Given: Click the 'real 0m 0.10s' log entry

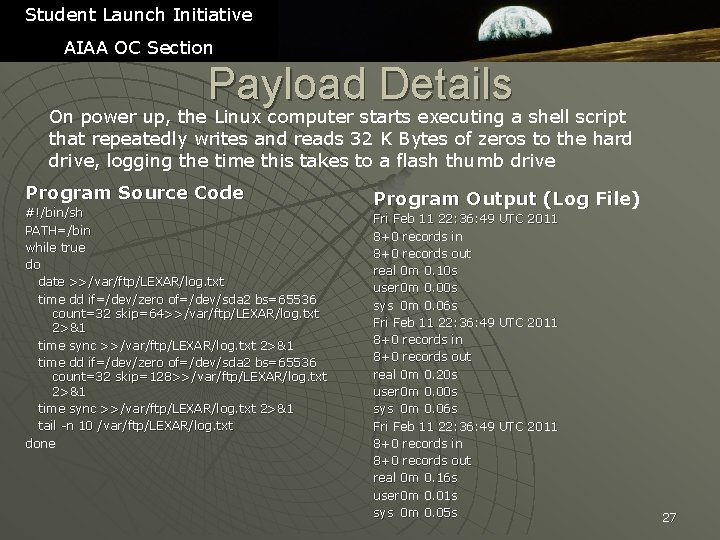Looking at the screenshot, I should [415, 271].
